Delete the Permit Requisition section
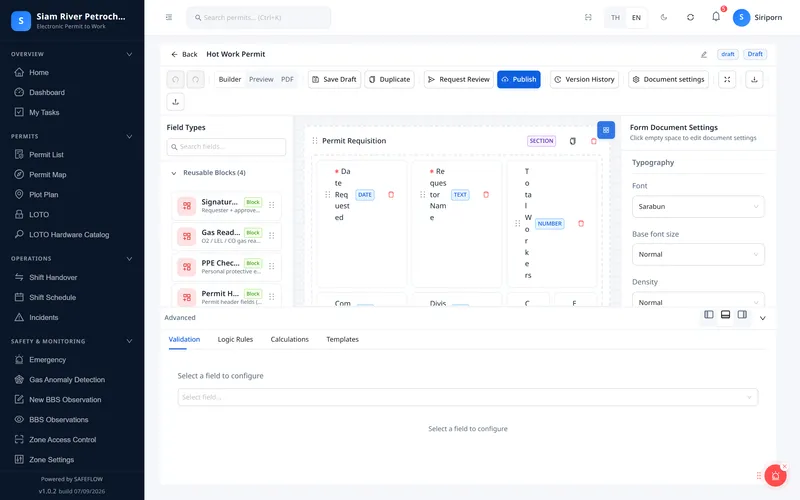800x500 pixels. [593, 141]
